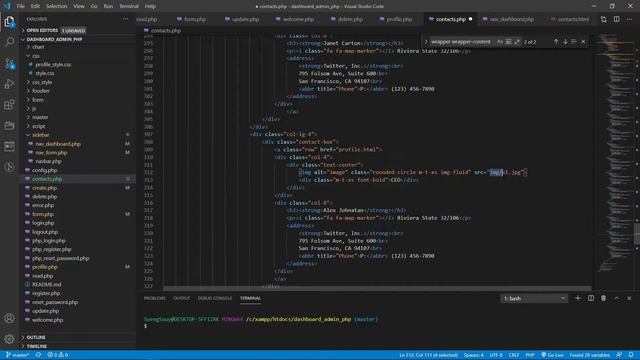Toggle Use Regular Expression in find widget
The width and height of the screenshot is (640, 360).
pos(517,42)
